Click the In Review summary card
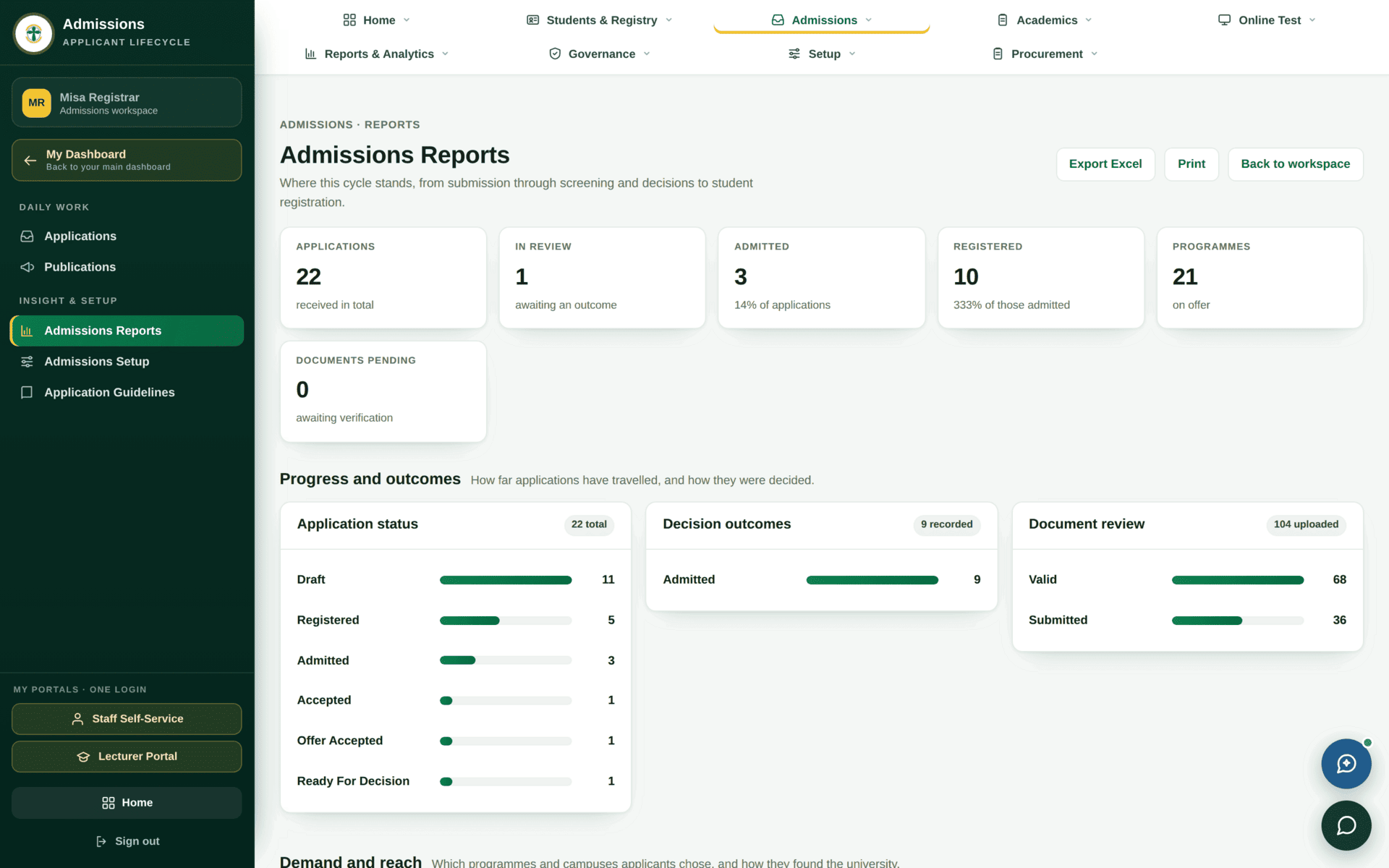1389x868 pixels. pos(603,278)
